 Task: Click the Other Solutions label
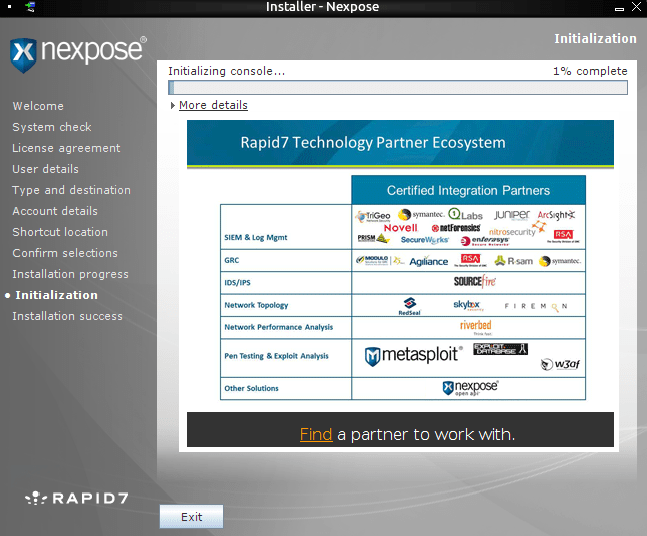(251, 388)
